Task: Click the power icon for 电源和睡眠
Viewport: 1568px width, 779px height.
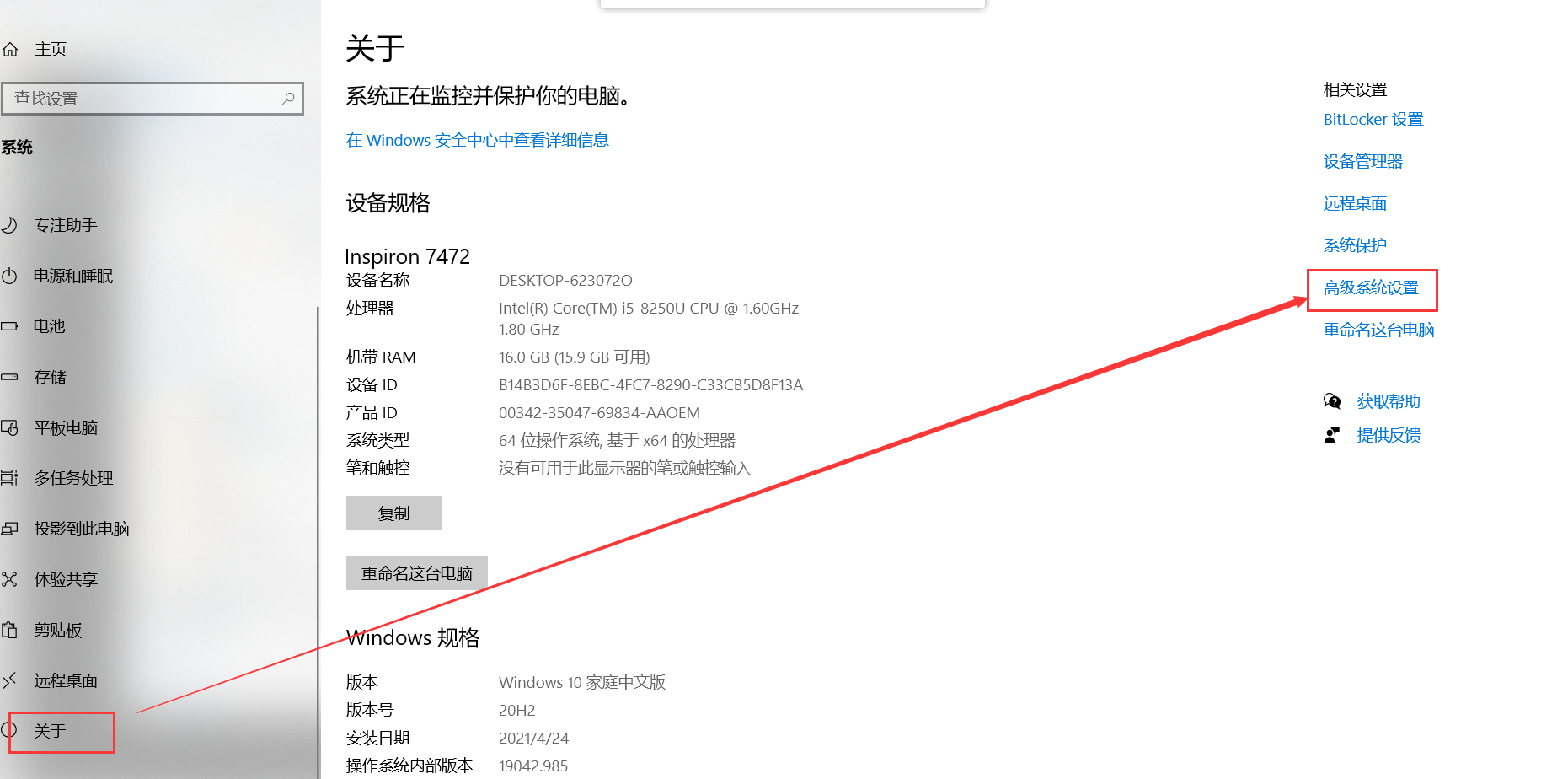Action: pos(9,276)
